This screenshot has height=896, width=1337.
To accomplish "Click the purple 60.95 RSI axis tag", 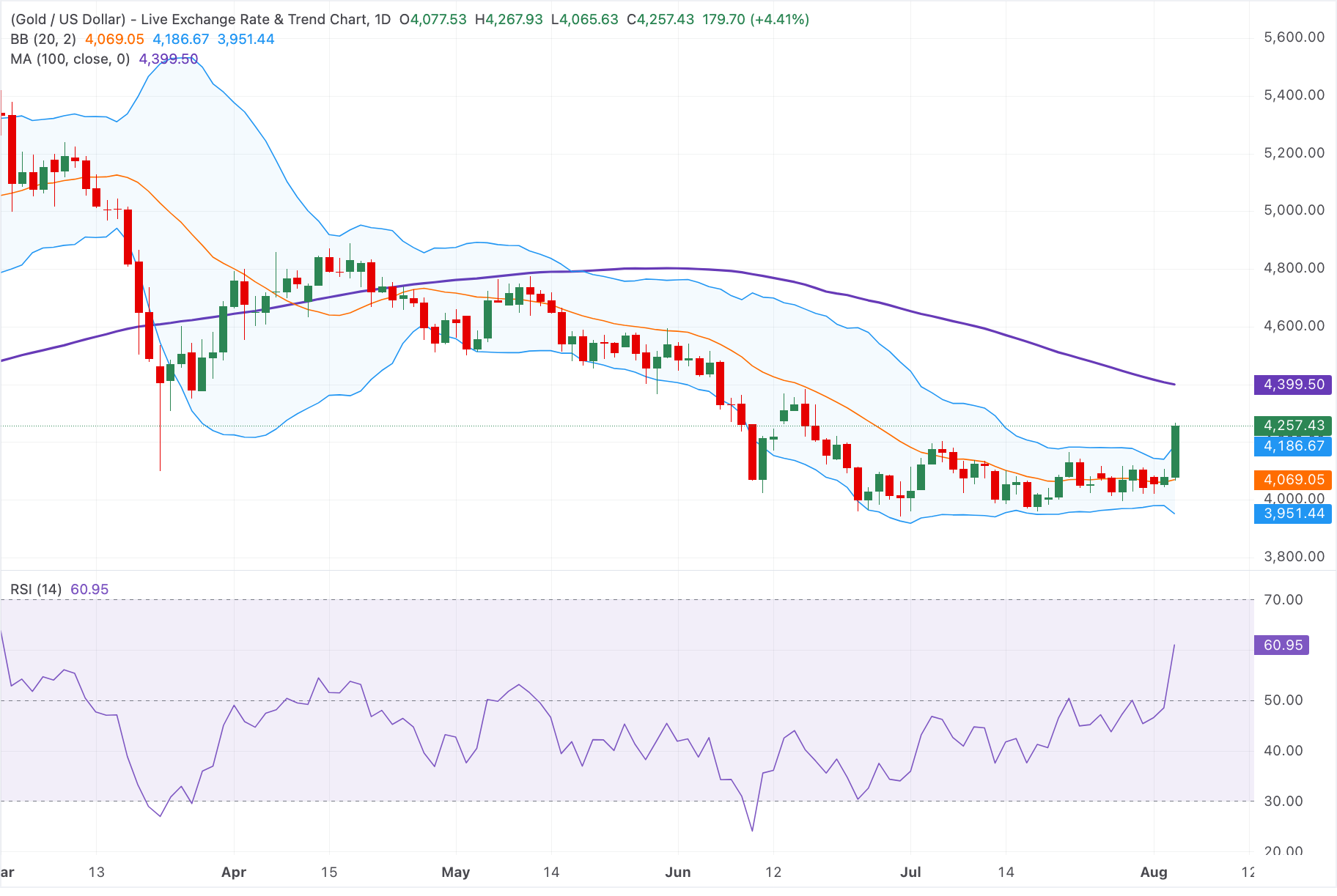I will (1282, 645).
